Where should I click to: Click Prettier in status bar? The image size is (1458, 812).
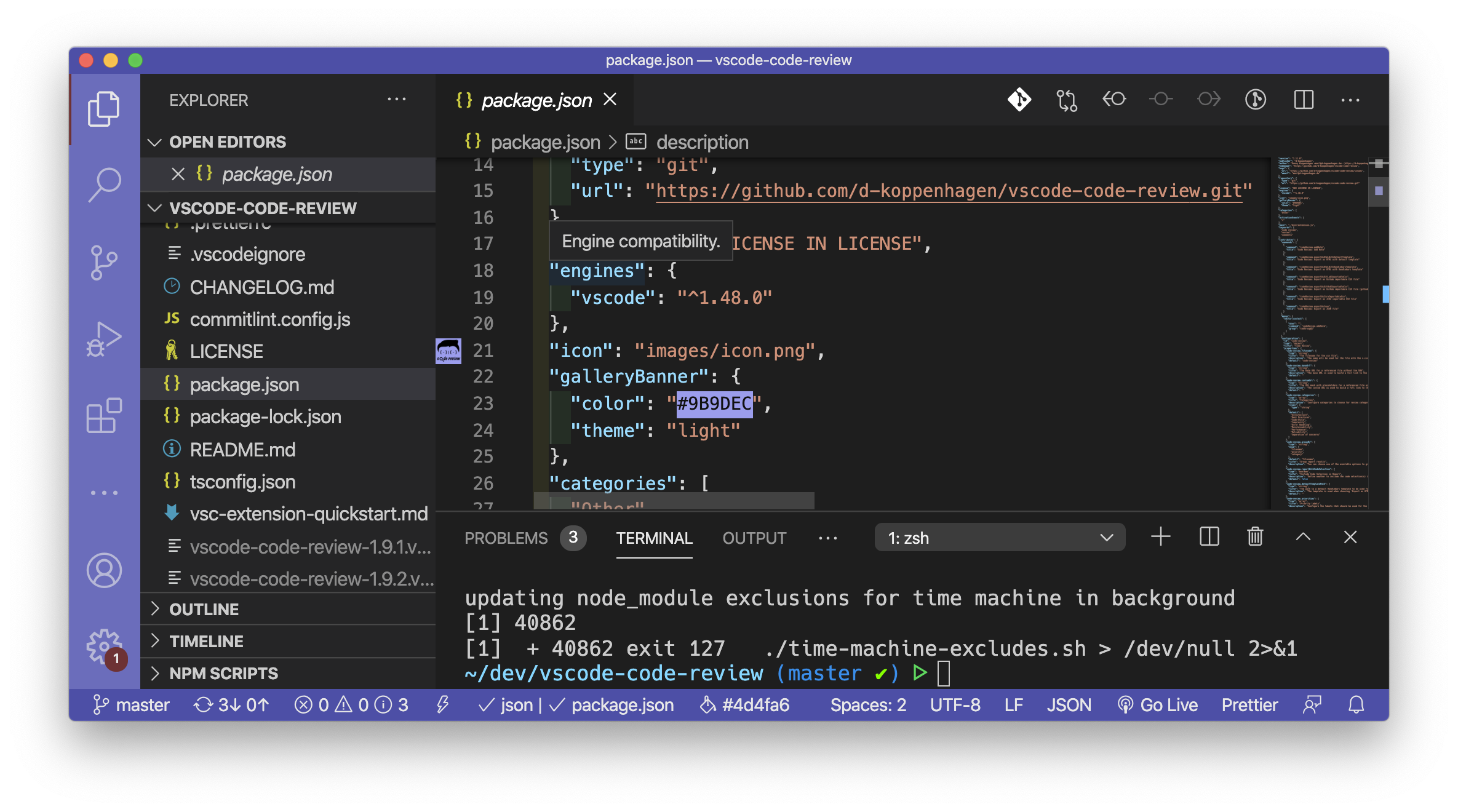(1249, 705)
